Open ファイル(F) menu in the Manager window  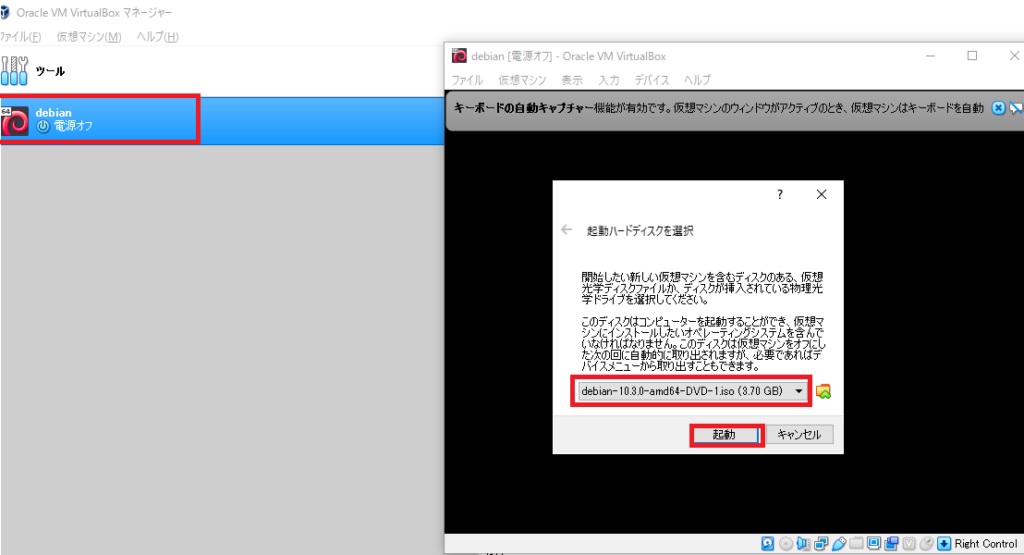click(20, 37)
